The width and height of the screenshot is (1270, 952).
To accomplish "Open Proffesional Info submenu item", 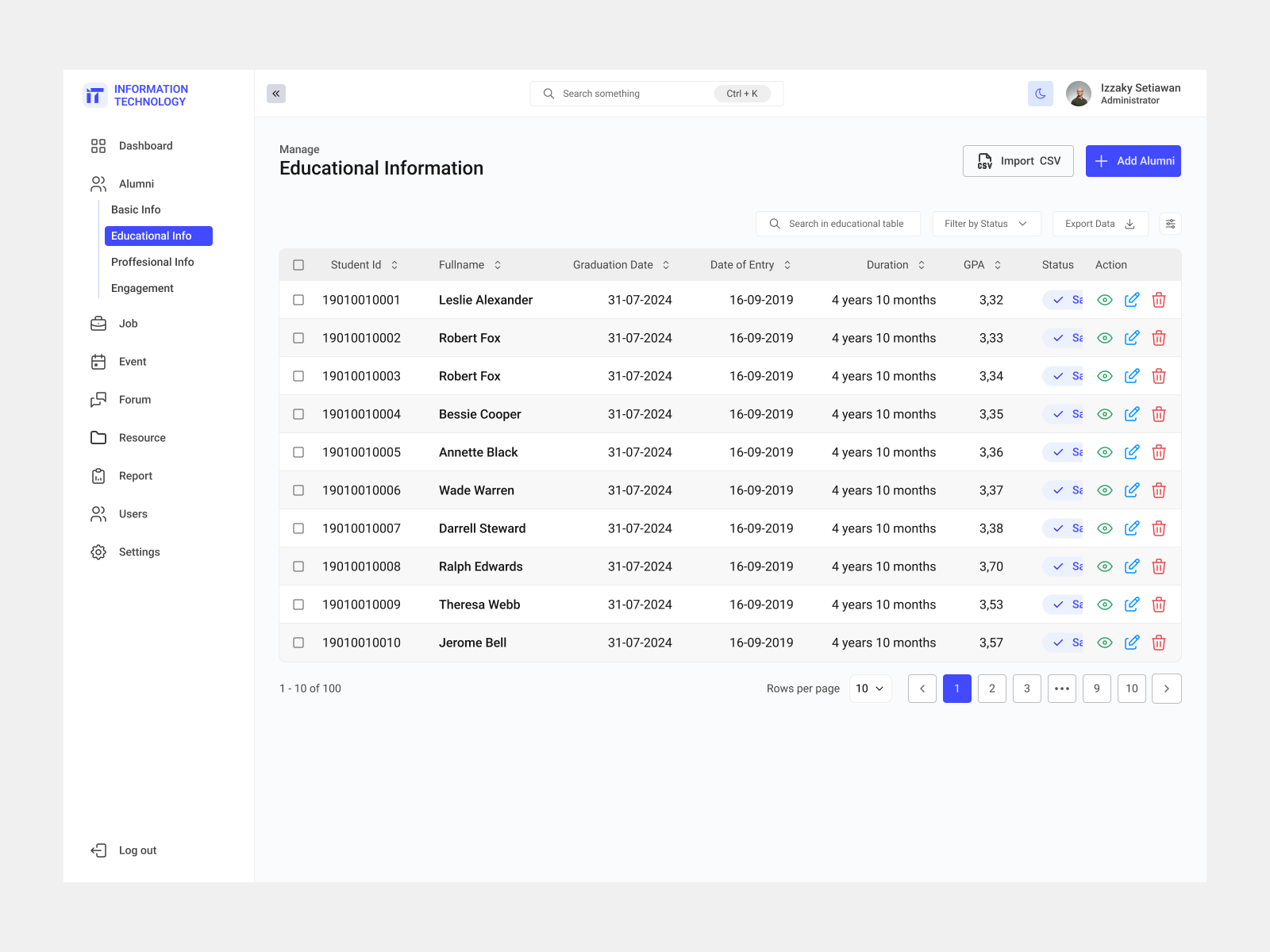I will 152,262.
